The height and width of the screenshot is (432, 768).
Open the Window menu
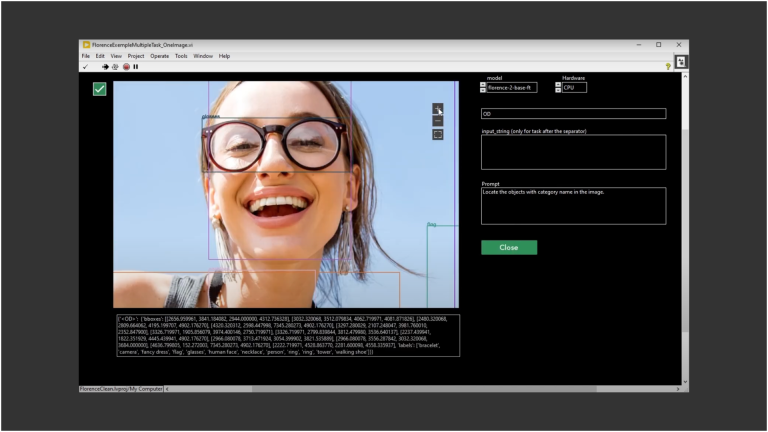coord(203,56)
